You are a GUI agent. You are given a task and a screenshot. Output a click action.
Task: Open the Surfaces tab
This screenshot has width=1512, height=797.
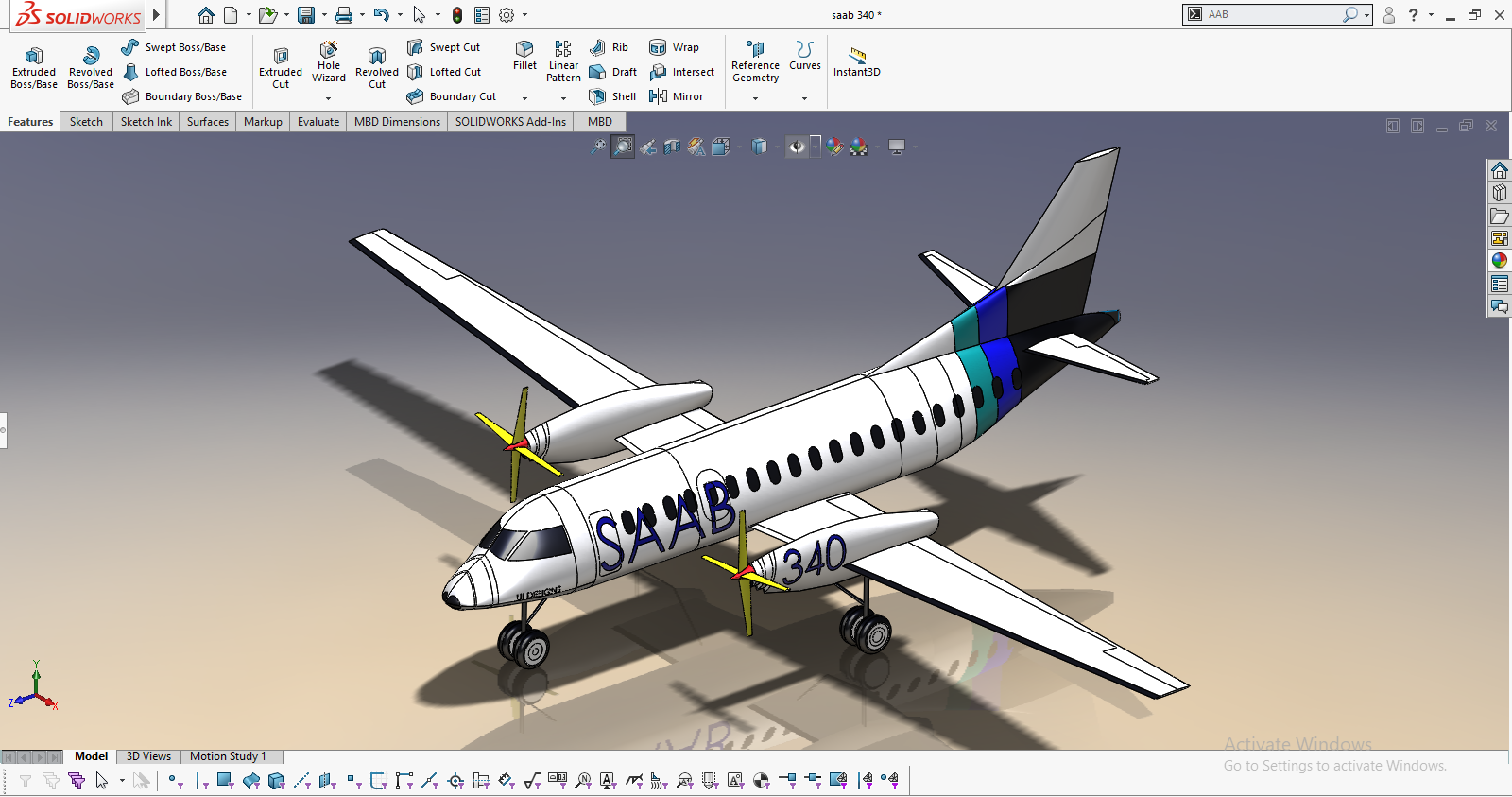click(208, 122)
